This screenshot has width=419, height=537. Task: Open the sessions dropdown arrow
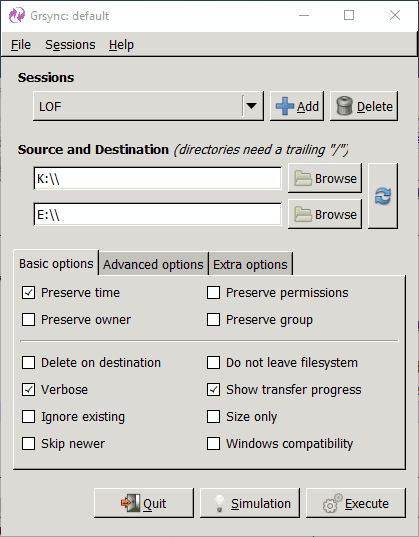[x=251, y=106]
